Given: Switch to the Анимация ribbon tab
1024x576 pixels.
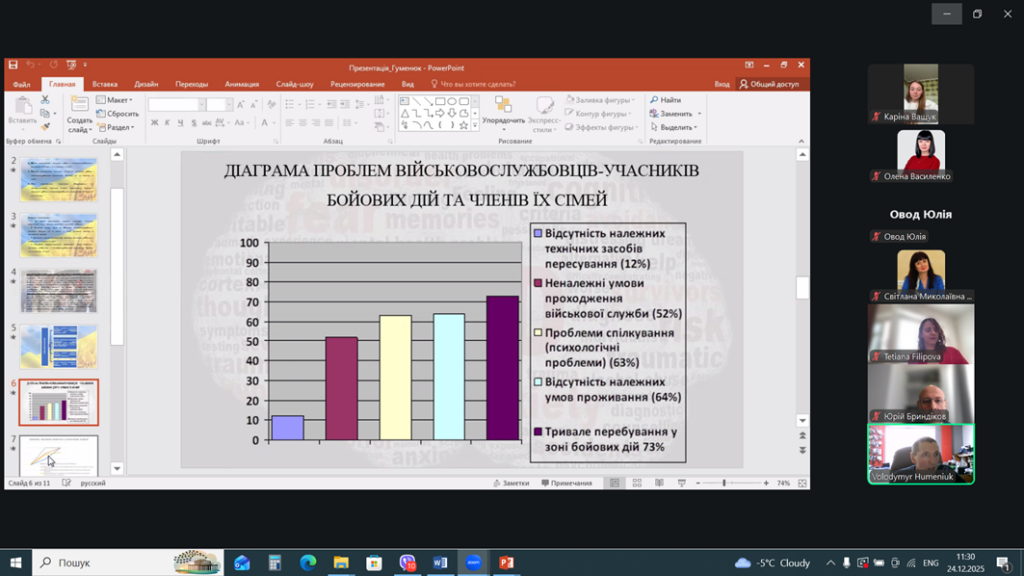Looking at the screenshot, I should [241, 84].
